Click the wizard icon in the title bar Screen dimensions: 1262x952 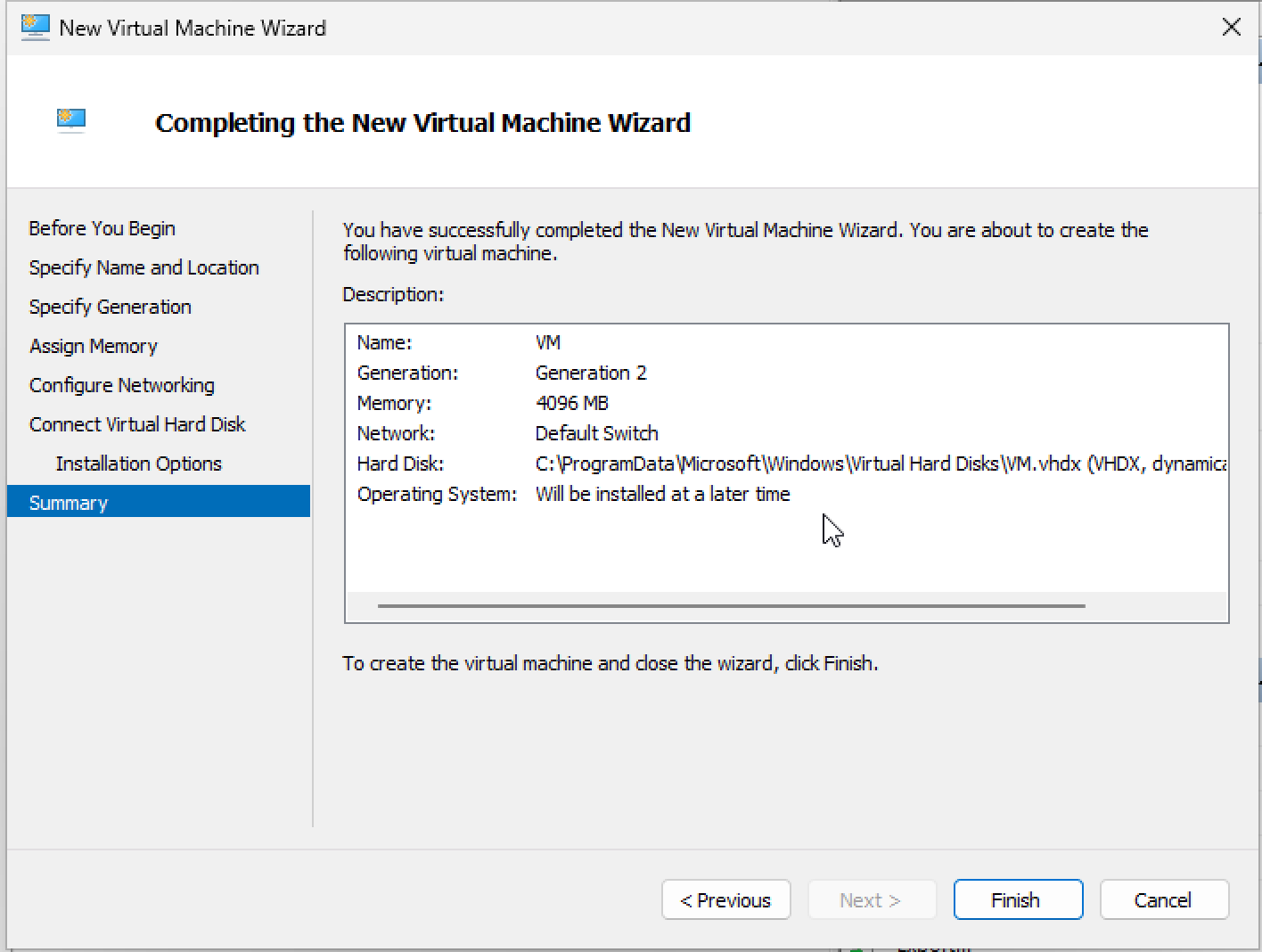(x=35, y=28)
